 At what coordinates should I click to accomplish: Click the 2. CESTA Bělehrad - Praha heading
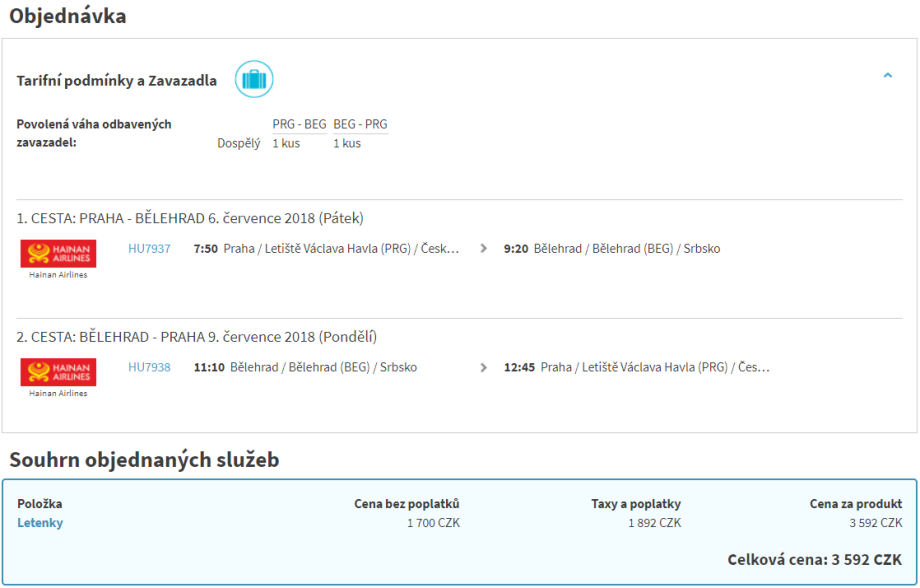196,337
